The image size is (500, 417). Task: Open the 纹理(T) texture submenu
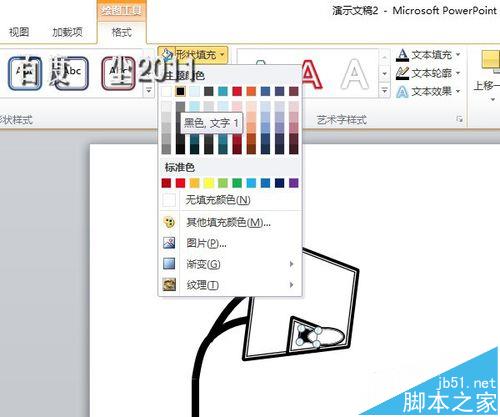pos(230,285)
